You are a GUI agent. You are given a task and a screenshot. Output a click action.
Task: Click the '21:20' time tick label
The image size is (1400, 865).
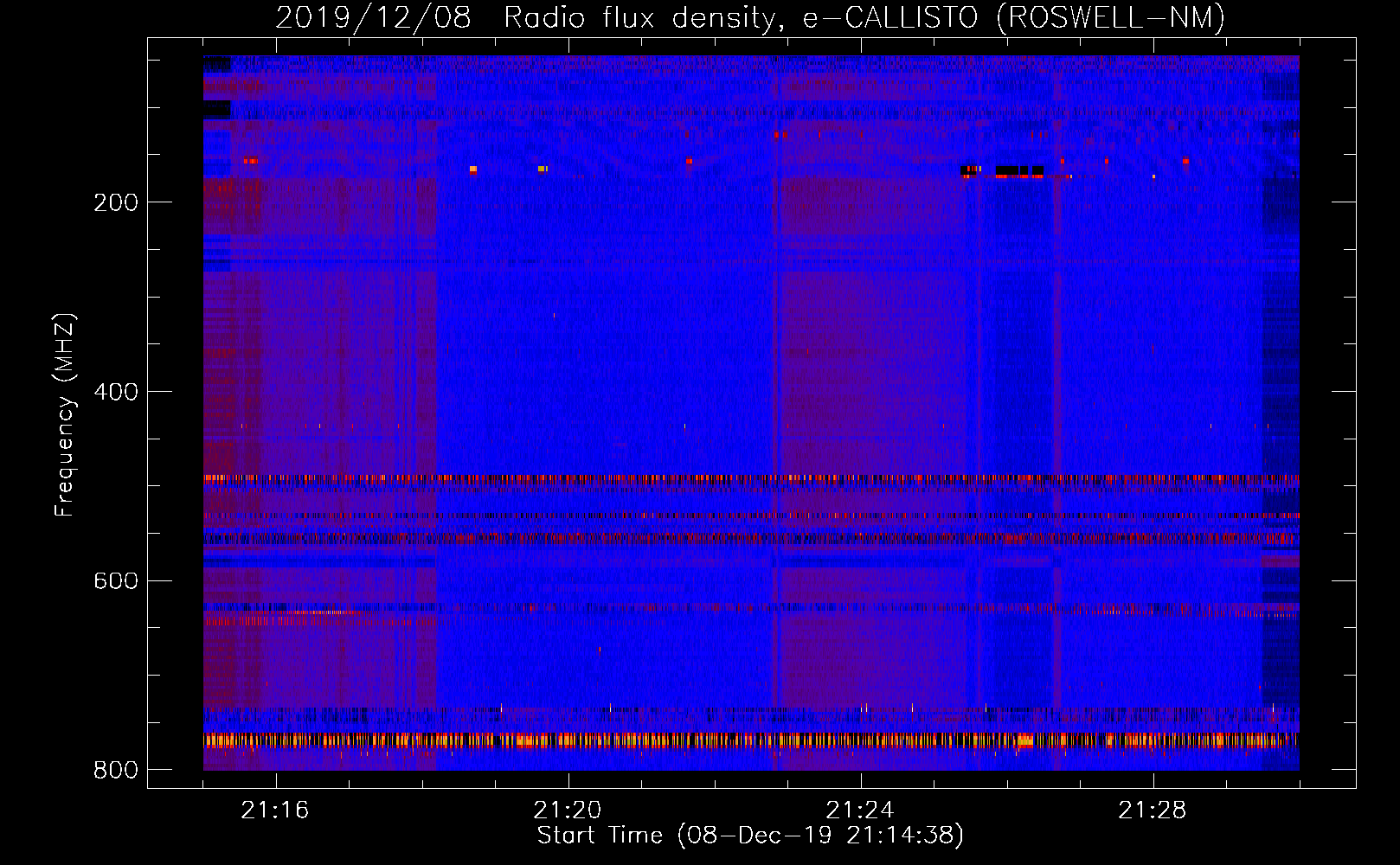click(568, 810)
